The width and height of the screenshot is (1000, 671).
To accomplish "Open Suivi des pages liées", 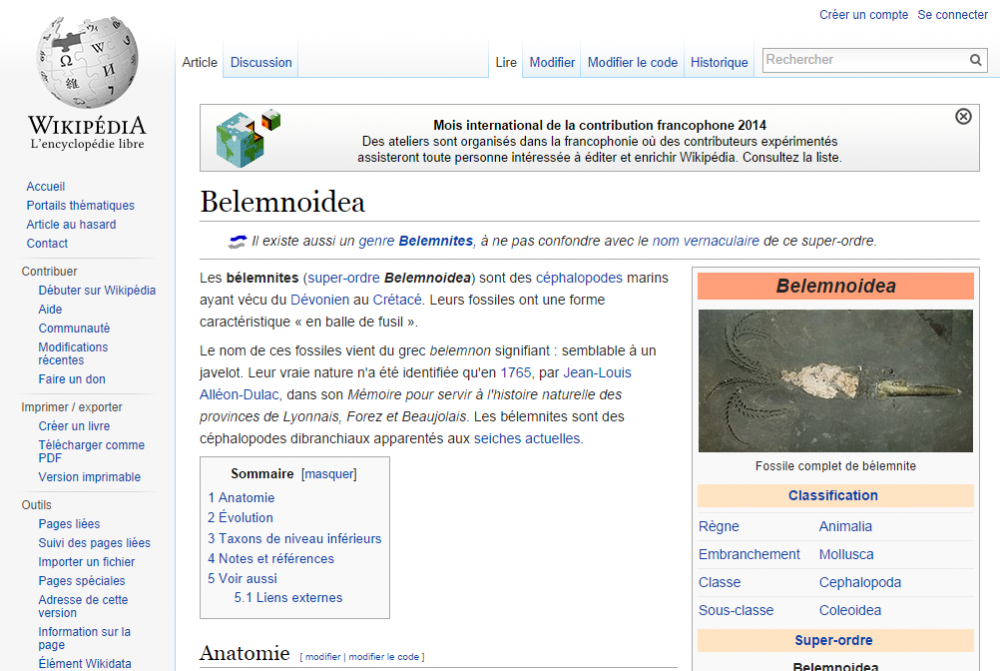I will [94, 543].
